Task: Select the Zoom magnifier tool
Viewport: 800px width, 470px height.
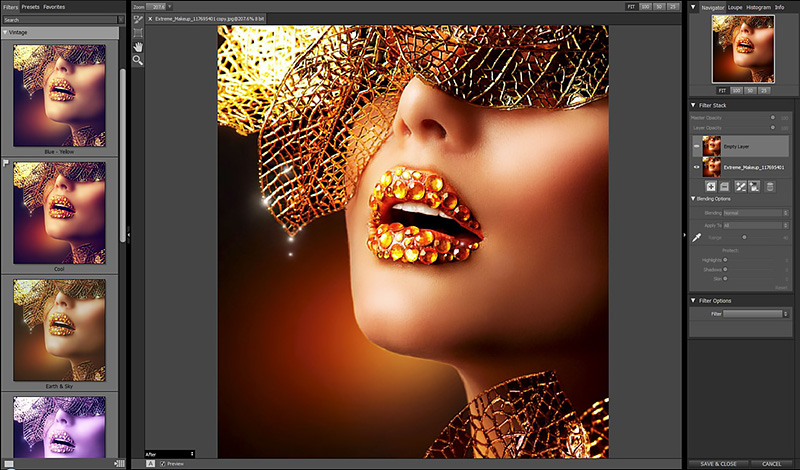Action: click(x=138, y=60)
